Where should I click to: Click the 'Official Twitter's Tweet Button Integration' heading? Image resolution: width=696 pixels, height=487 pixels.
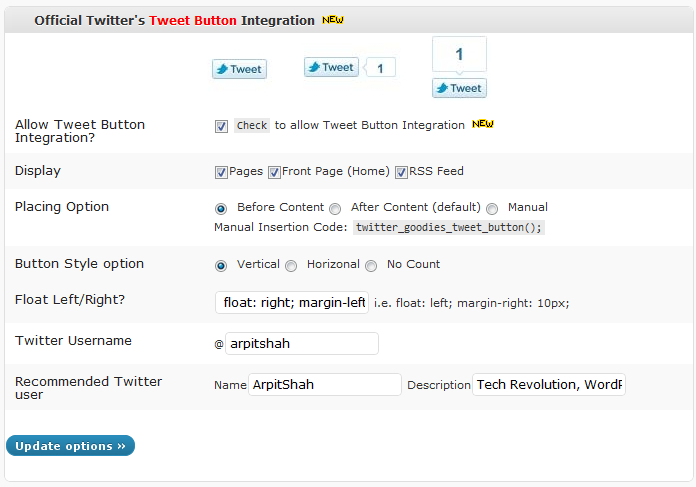[174, 20]
